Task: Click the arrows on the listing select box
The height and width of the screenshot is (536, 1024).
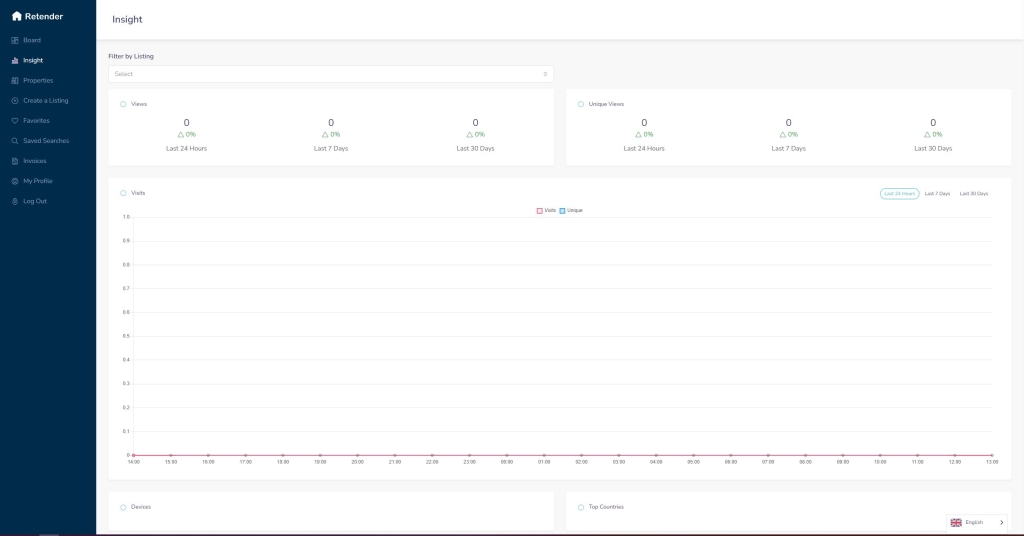Action: (x=545, y=74)
